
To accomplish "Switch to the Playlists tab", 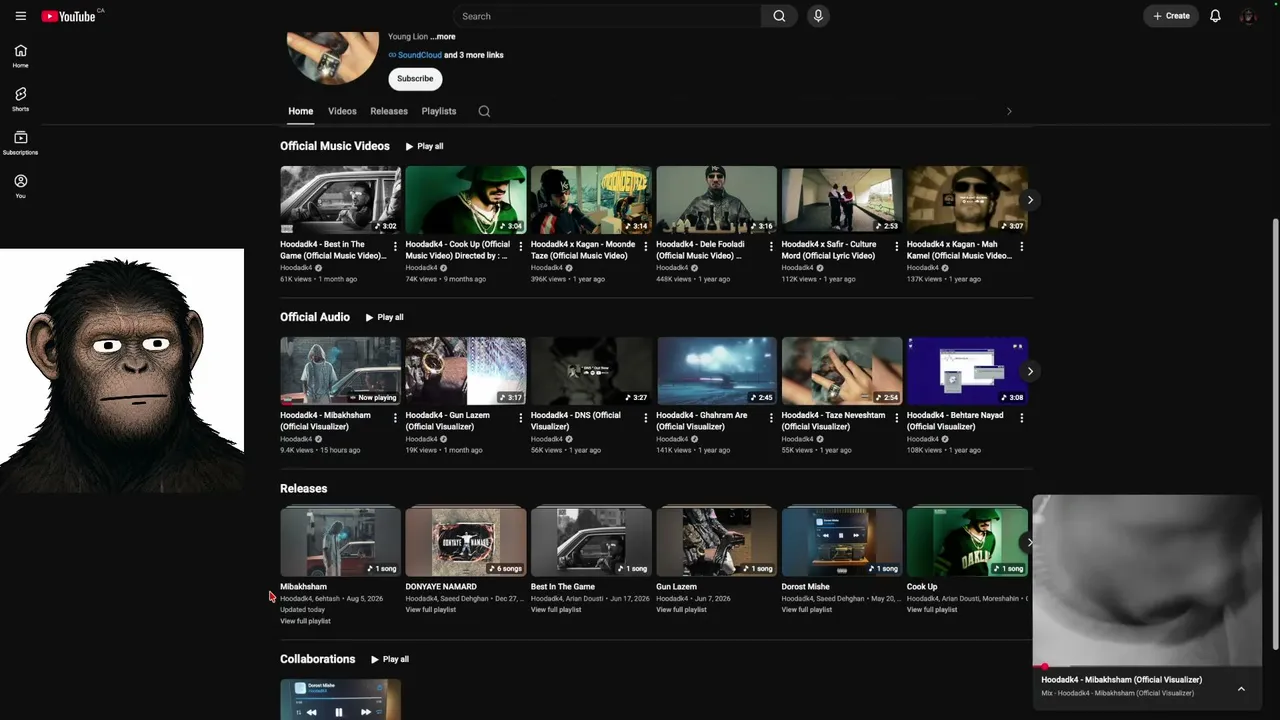I will pos(439,111).
